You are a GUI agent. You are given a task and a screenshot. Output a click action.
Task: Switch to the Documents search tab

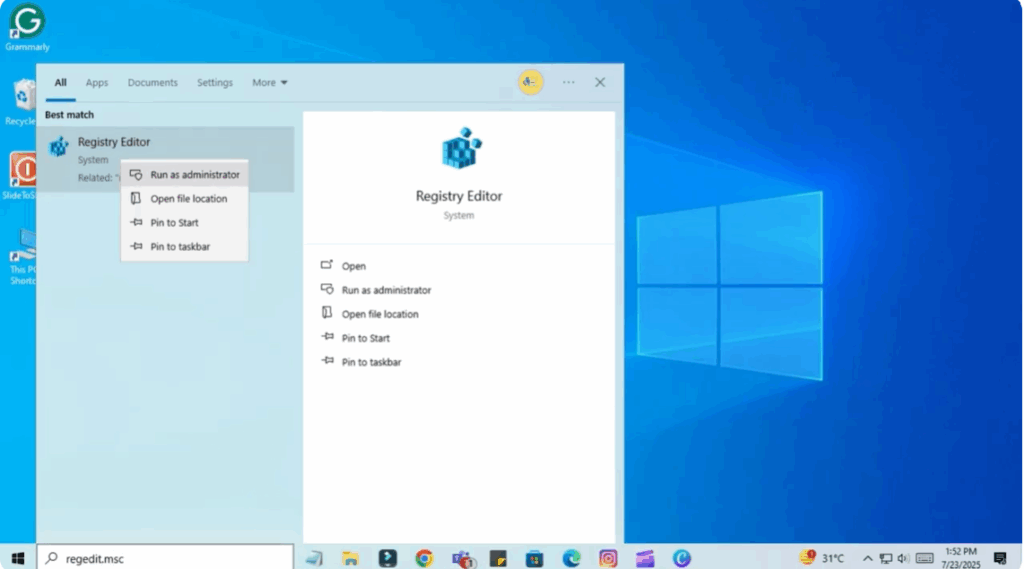[x=152, y=83]
